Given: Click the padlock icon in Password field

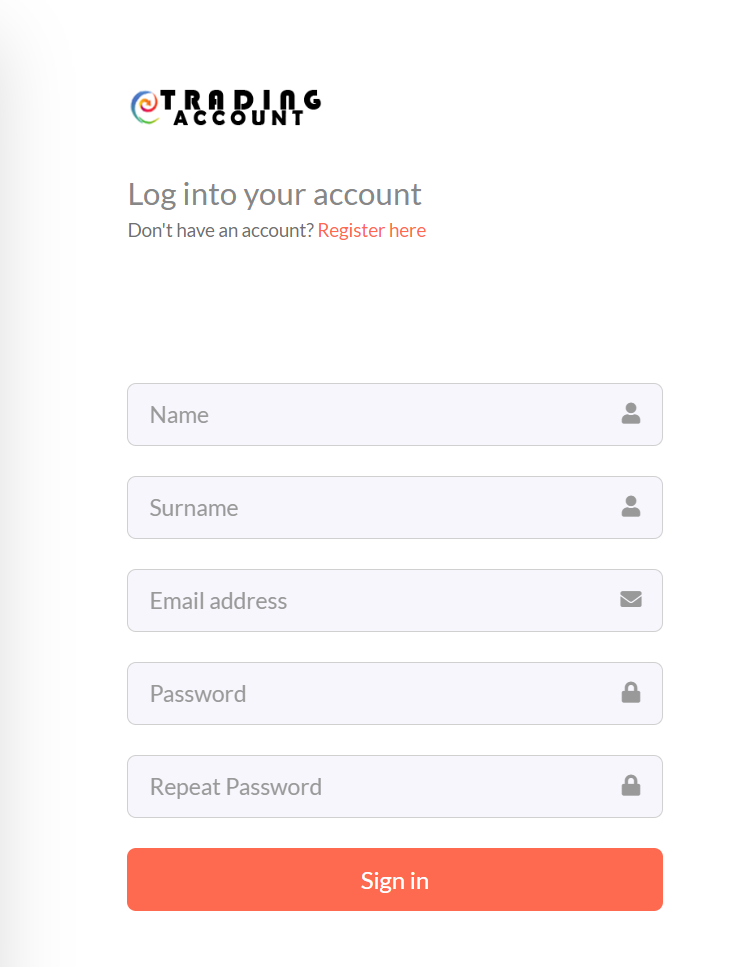Looking at the screenshot, I should click(631, 693).
